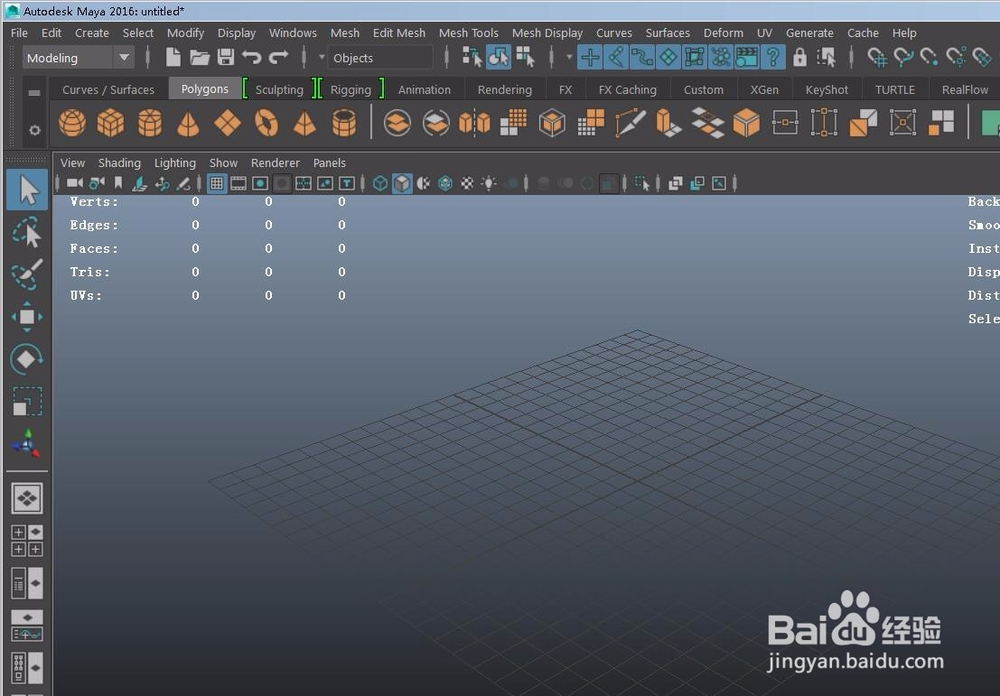Screen dimensions: 1000x696
Task: Click the Bevel cube shelf icon
Action: tap(746, 122)
